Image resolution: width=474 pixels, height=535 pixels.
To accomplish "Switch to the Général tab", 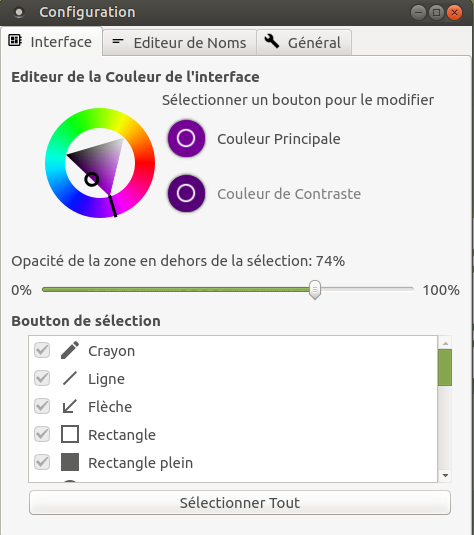I will pyautogui.click(x=304, y=43).
